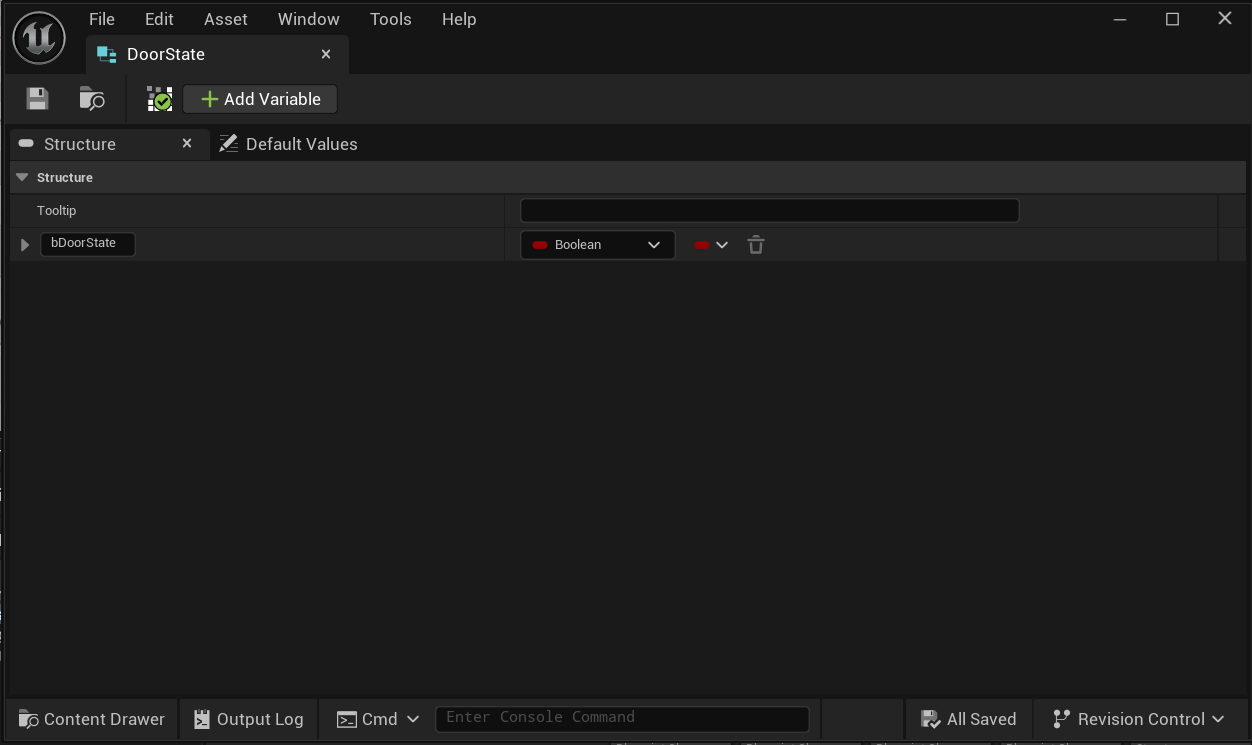Open the Asset menu
1252x745 pixels.
click(x=225, y=19)
